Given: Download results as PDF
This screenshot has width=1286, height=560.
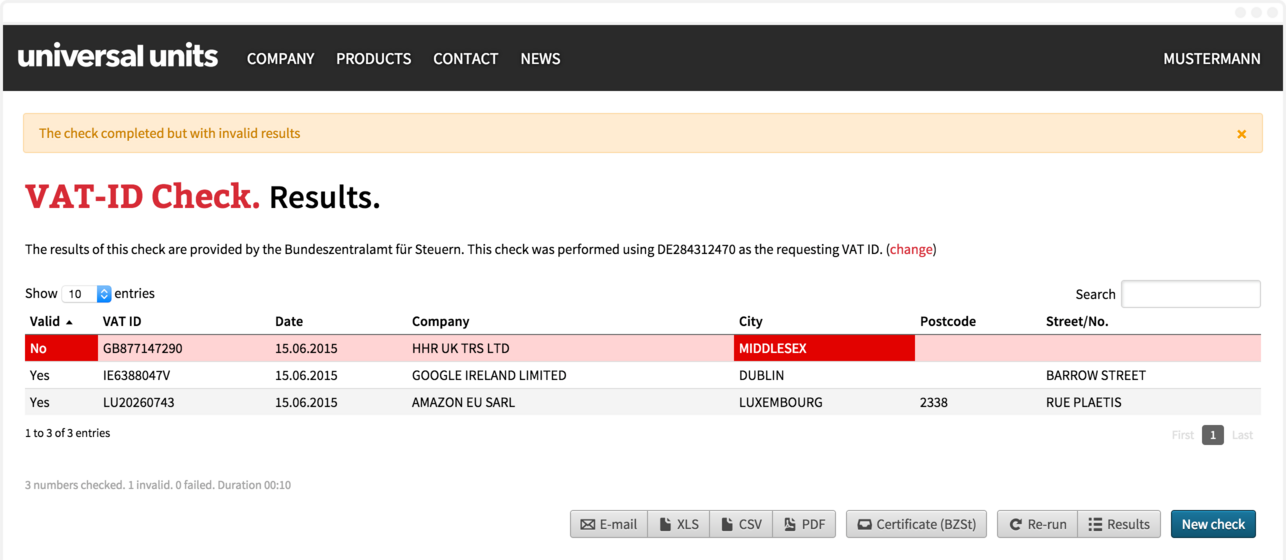Looking at the screenshot, I should [x=804, y=524].
